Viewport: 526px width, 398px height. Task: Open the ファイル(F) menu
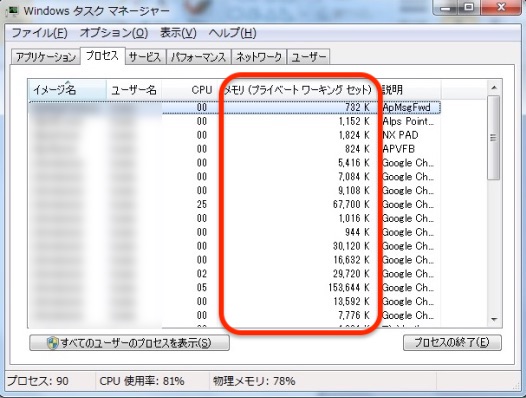40,33
